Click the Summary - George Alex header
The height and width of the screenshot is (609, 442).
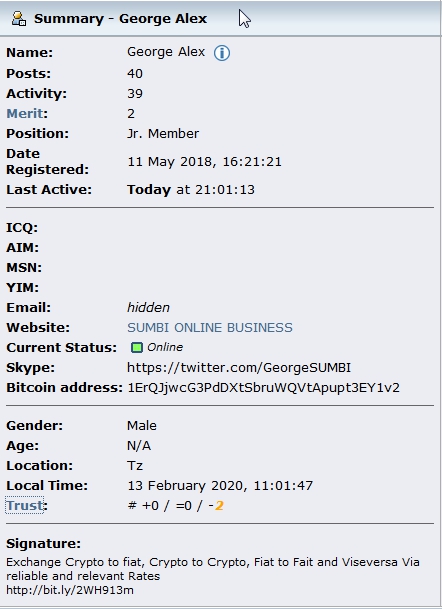click(120, 19)
